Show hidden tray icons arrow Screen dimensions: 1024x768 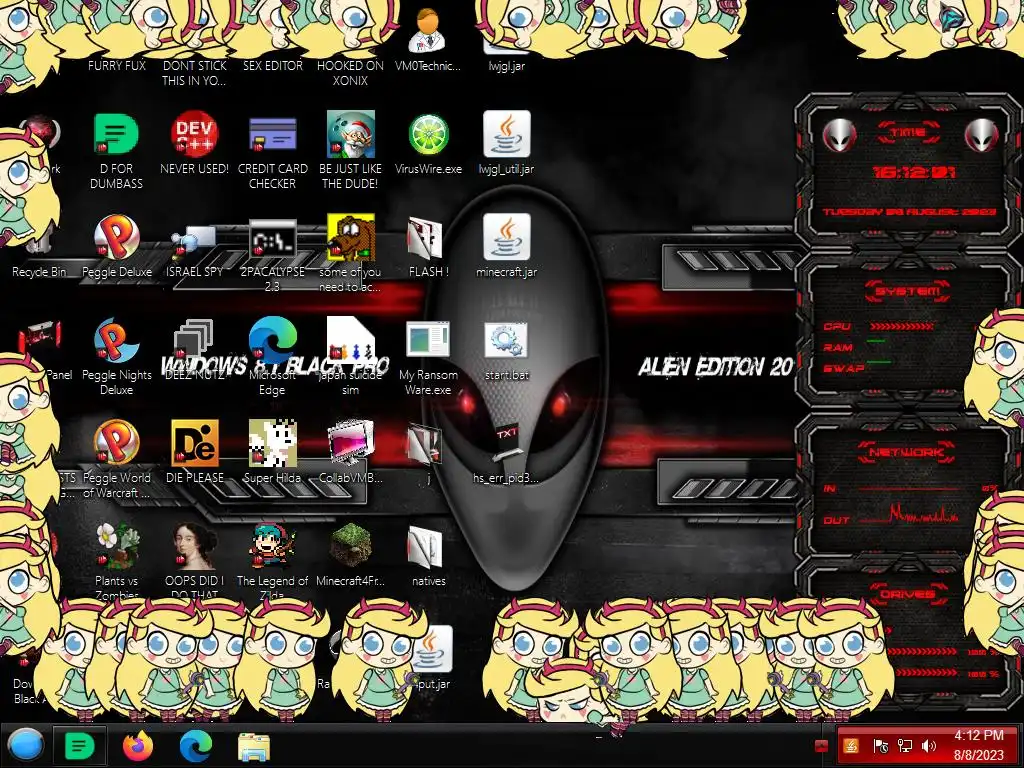(x=821, y=746)
